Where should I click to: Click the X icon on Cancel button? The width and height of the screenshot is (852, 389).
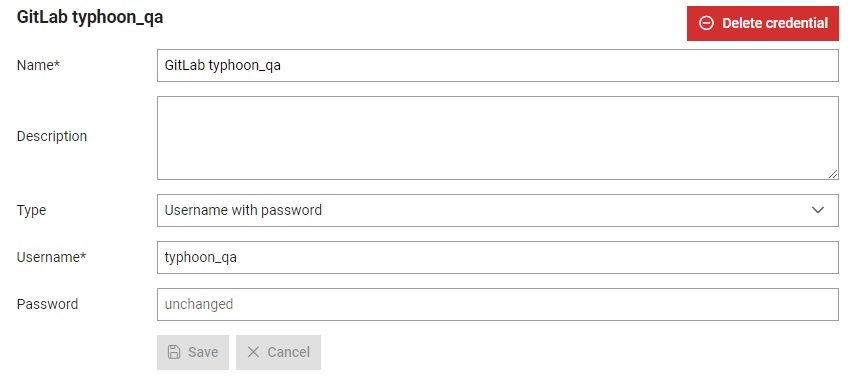click(253, 352)
